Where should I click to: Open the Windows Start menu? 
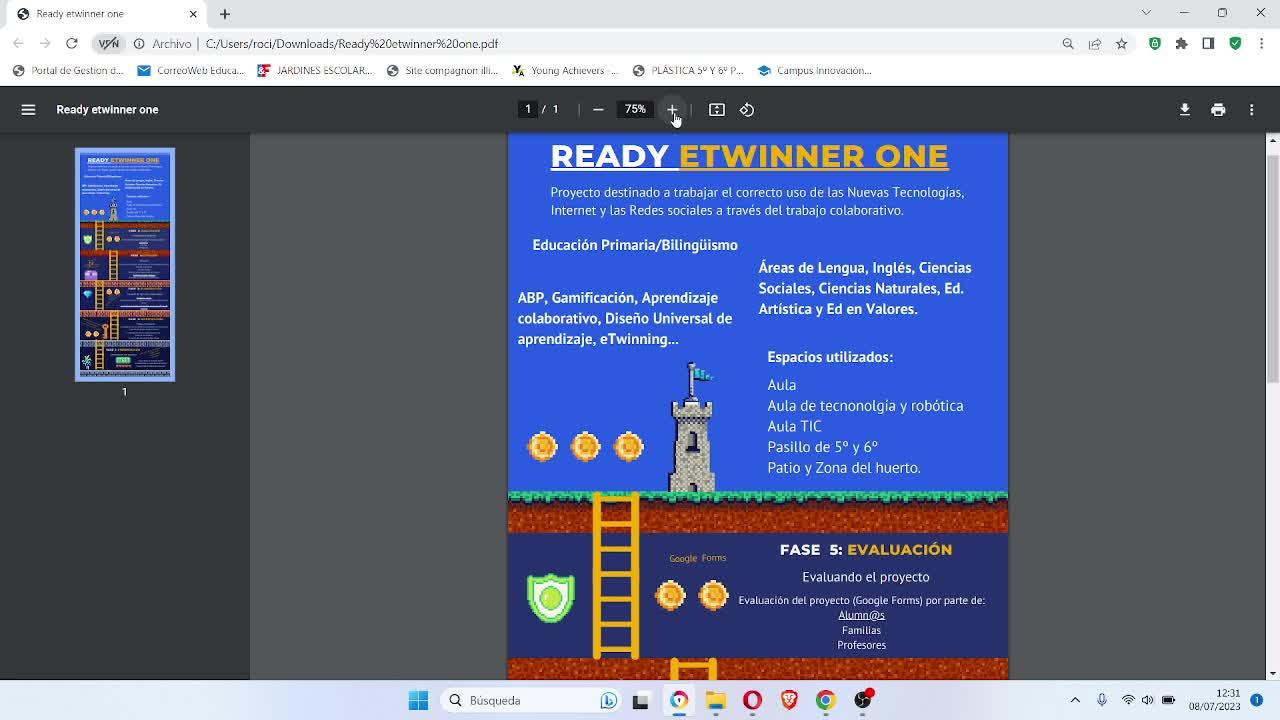(x=418, y=700)
